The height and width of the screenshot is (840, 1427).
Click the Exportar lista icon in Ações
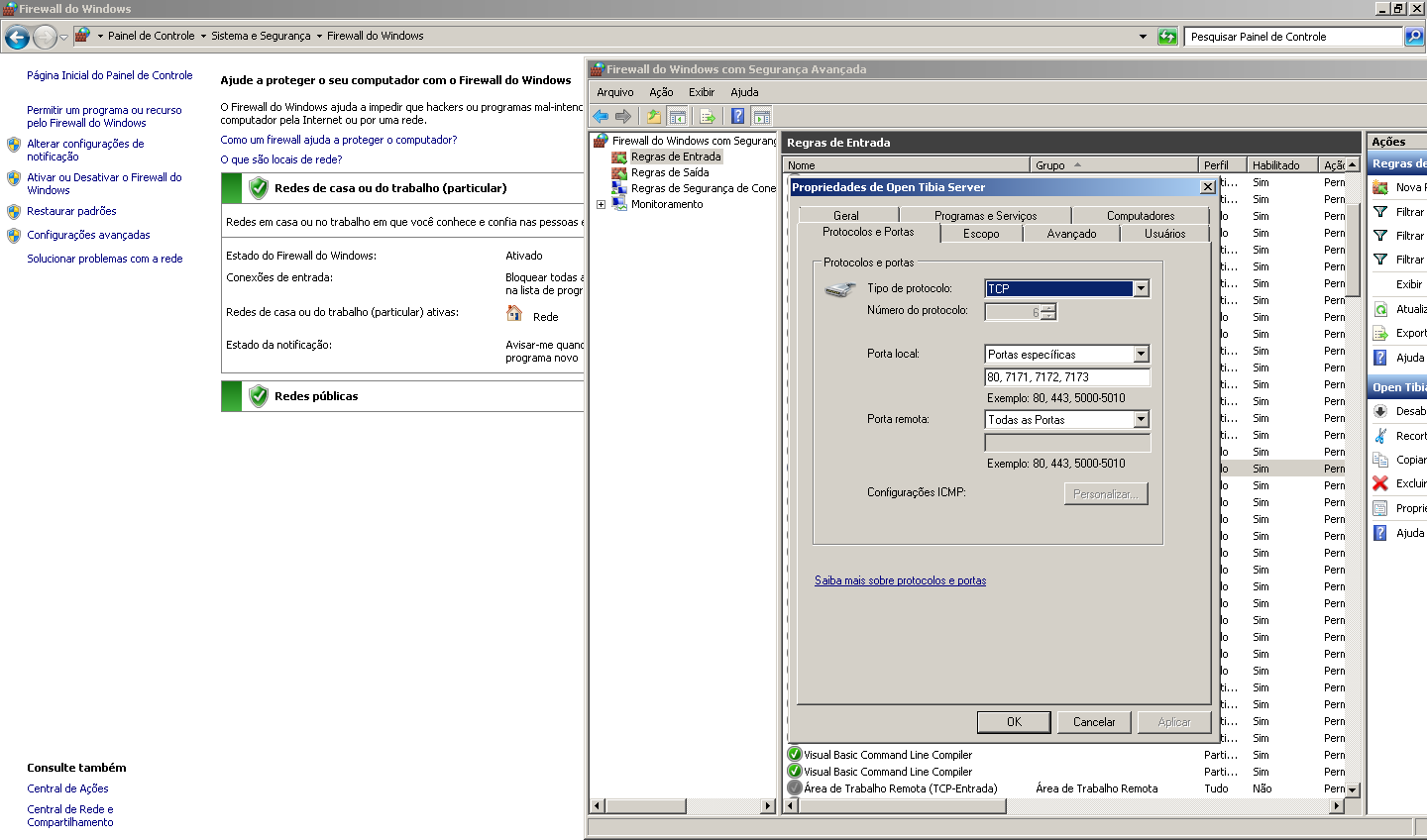pos(1380,333)
